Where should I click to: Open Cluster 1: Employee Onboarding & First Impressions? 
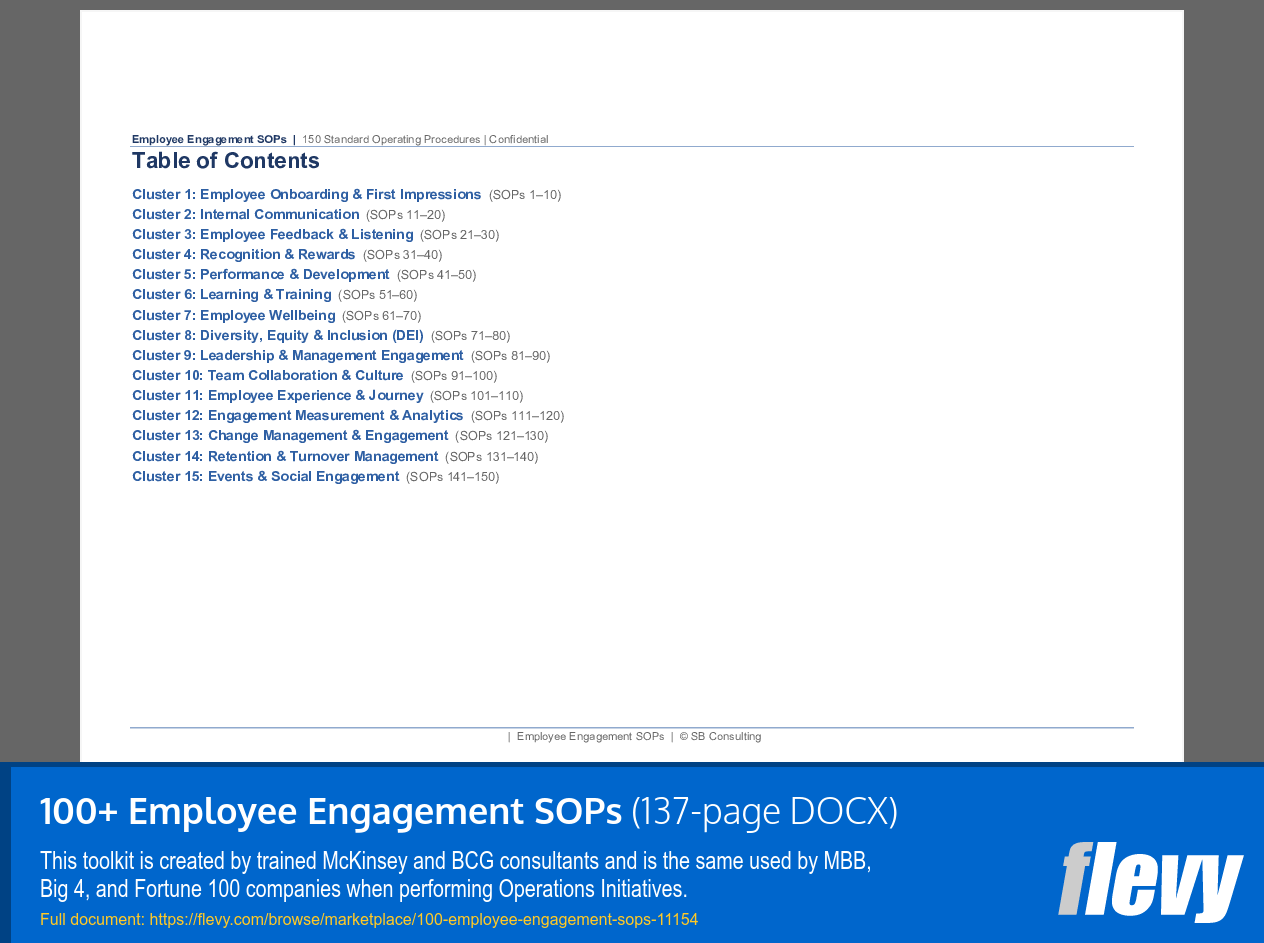tap(306, 194)
